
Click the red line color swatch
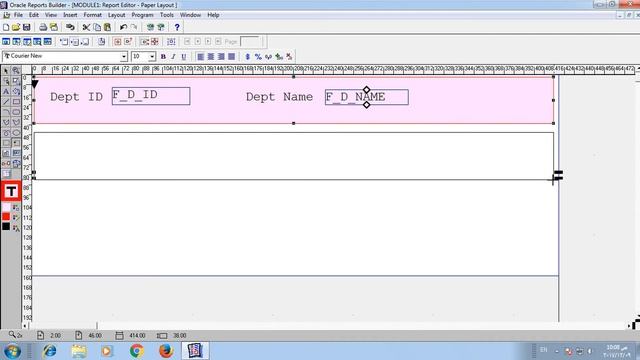click(6, 217)
